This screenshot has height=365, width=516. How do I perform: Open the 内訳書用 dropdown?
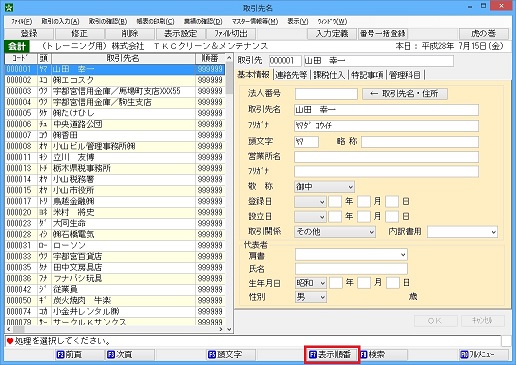tap(462, 232)
